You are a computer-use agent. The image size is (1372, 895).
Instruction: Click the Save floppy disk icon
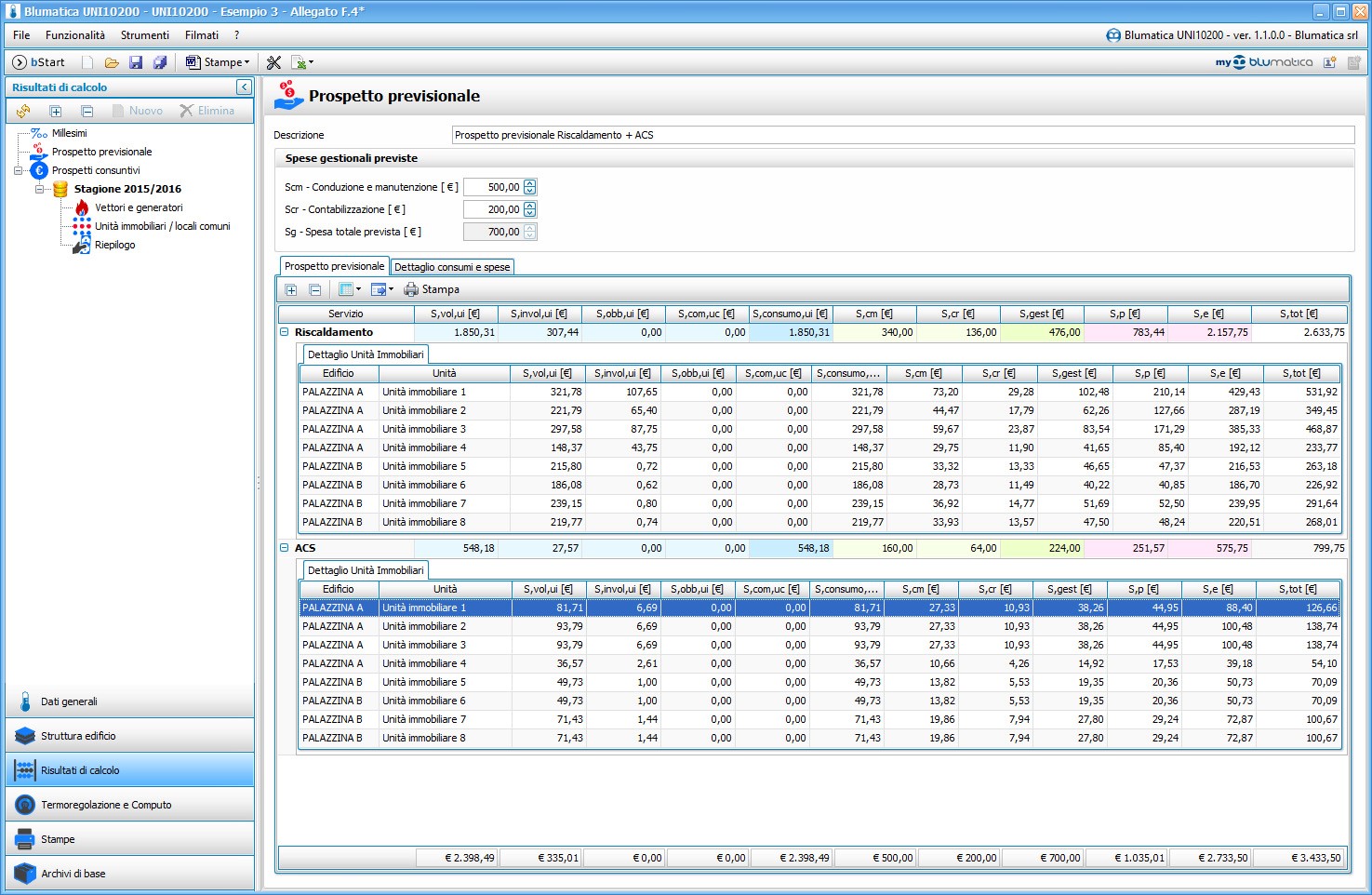coord(136,62)
